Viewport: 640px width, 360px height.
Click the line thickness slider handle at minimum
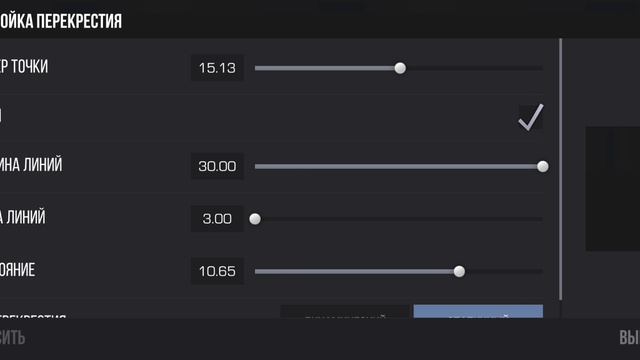[x=255, y=219]
